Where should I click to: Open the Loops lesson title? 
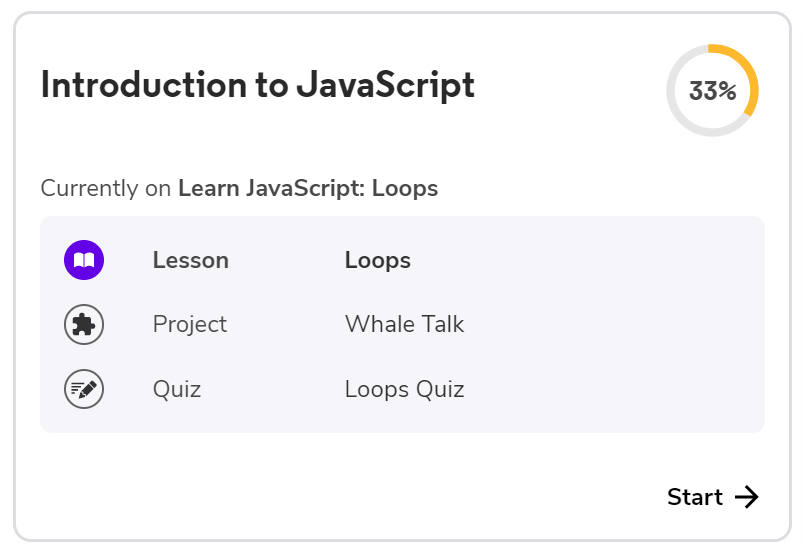click(378, 261)
